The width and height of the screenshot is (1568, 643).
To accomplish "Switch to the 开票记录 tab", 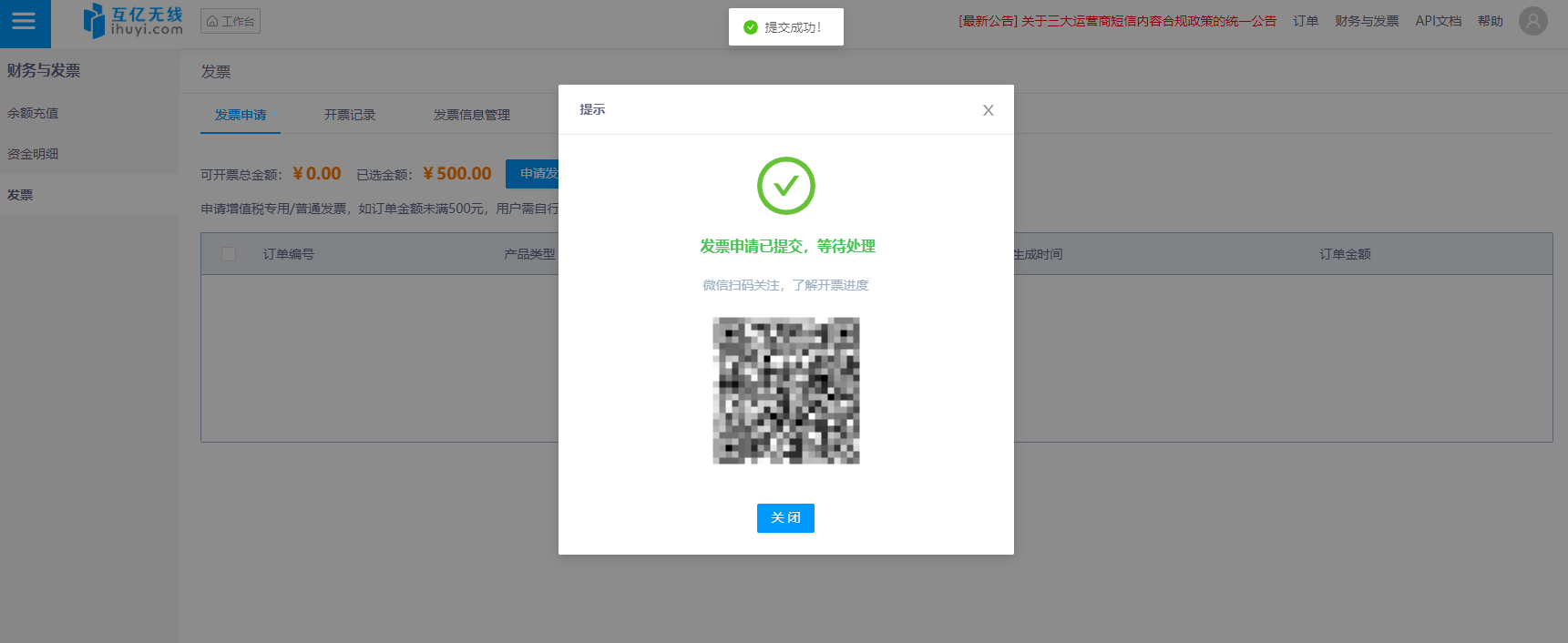I will [350, 115].
